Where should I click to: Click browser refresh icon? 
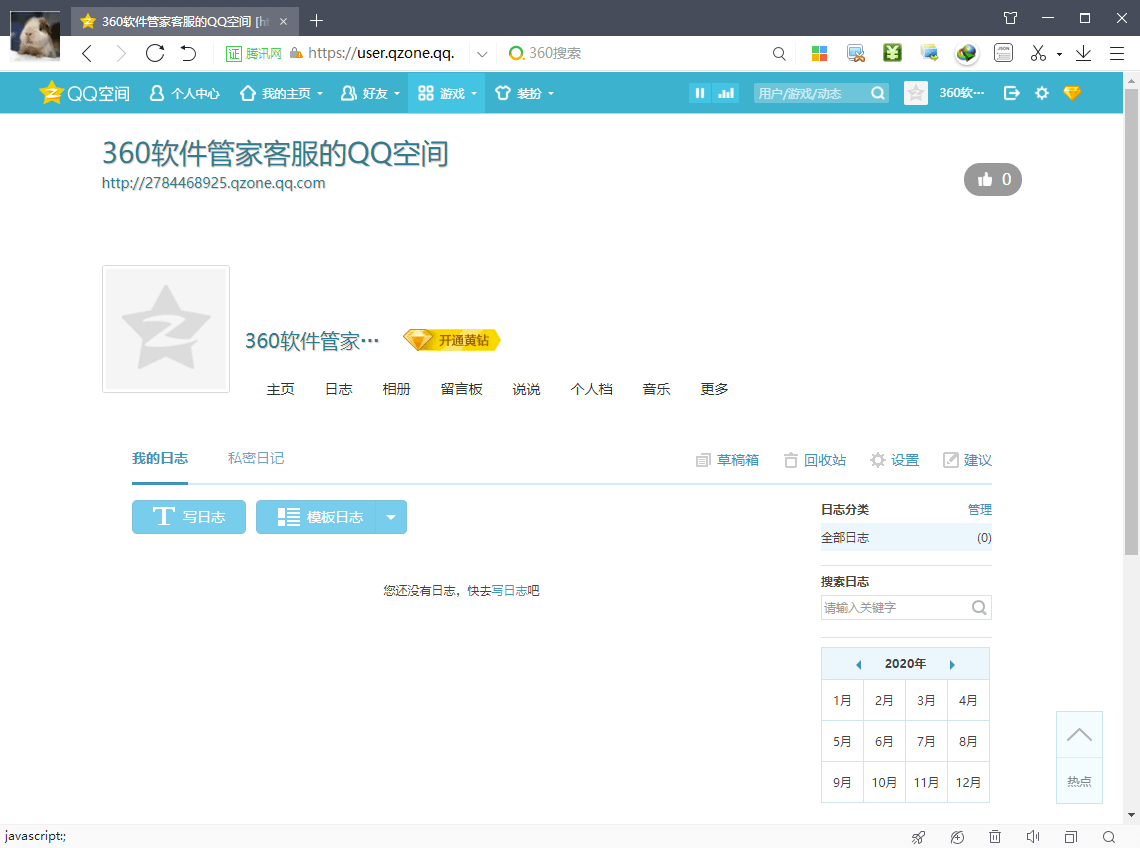coord(154,53)
